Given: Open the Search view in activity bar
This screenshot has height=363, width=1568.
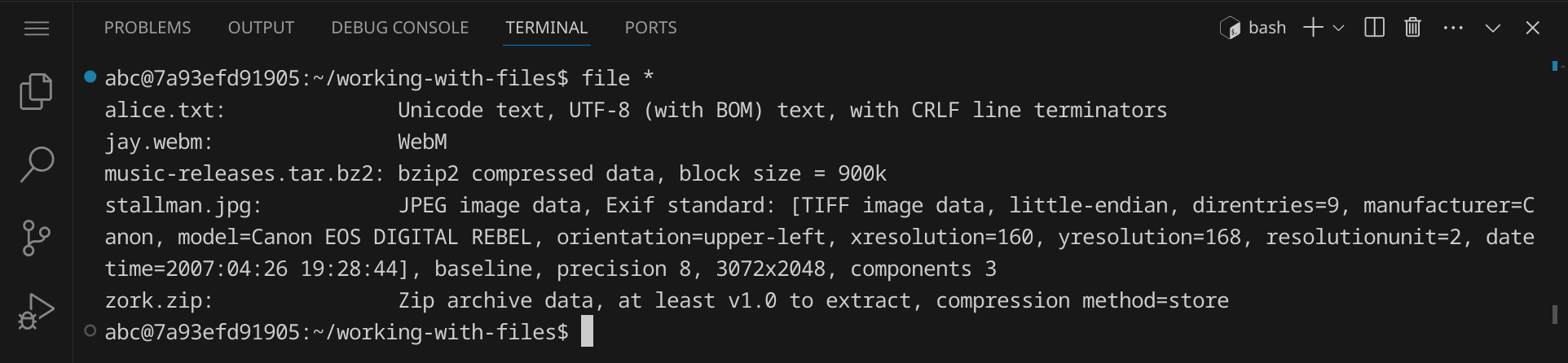Looking at the screenshot, I should click(x=37, y=164).
